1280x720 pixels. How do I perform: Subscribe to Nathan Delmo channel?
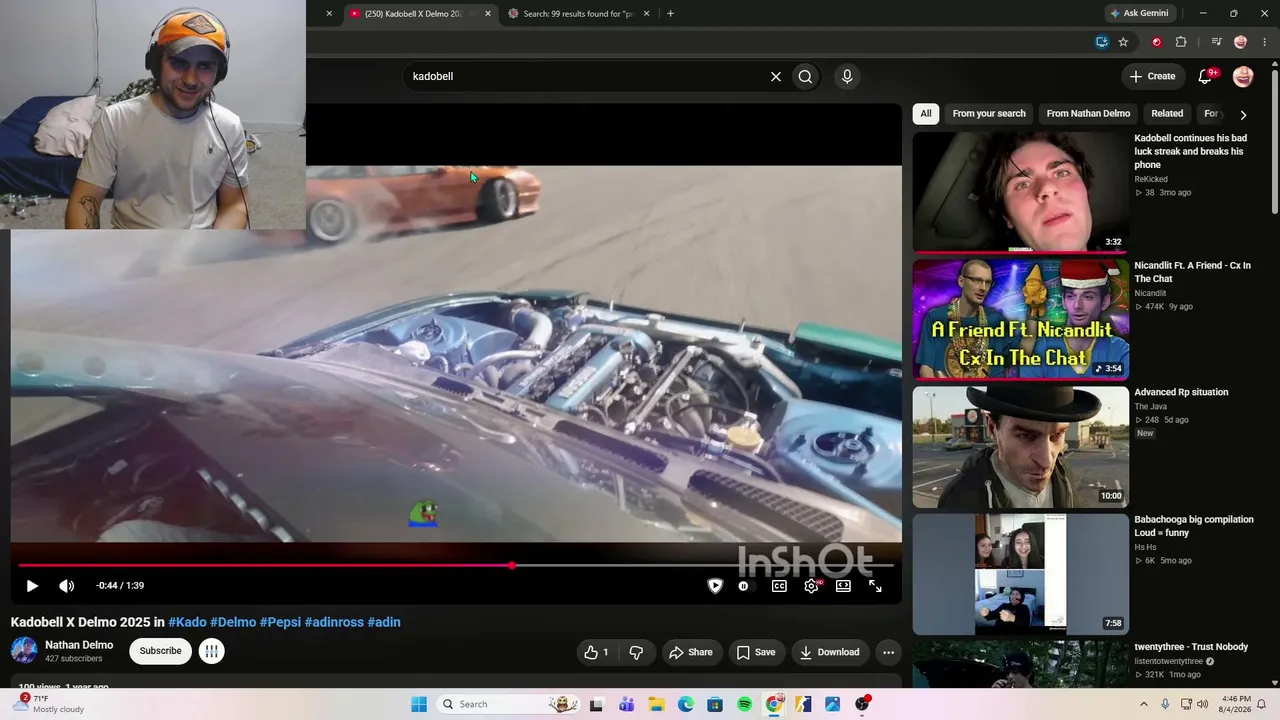point(160,651)
